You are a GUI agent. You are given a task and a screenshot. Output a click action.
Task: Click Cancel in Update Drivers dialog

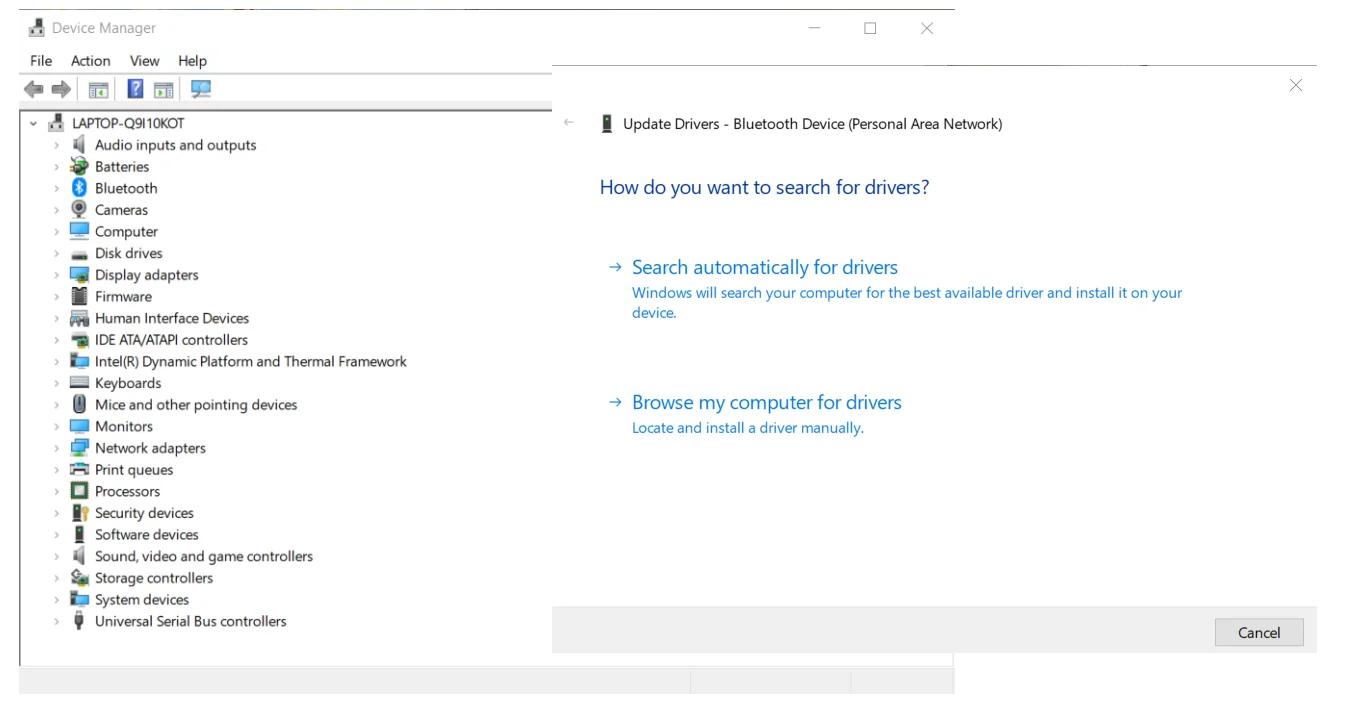1259,632
